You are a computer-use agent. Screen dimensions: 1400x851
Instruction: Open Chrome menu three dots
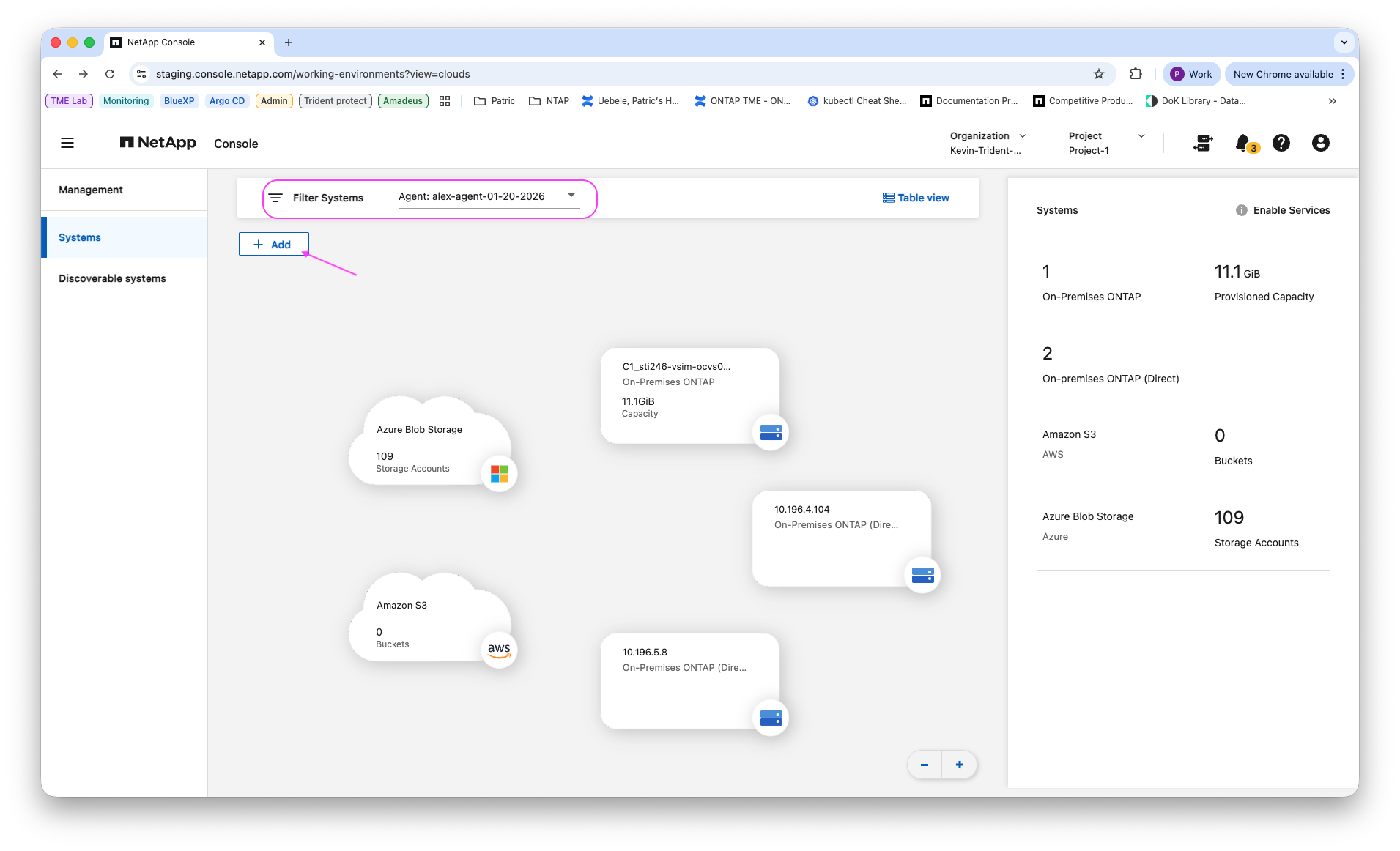pyautogui.click(x=1343, y=74)
